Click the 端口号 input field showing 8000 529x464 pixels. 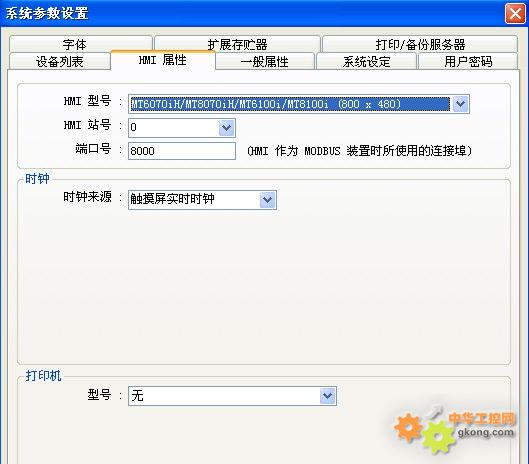pos(182,151)
